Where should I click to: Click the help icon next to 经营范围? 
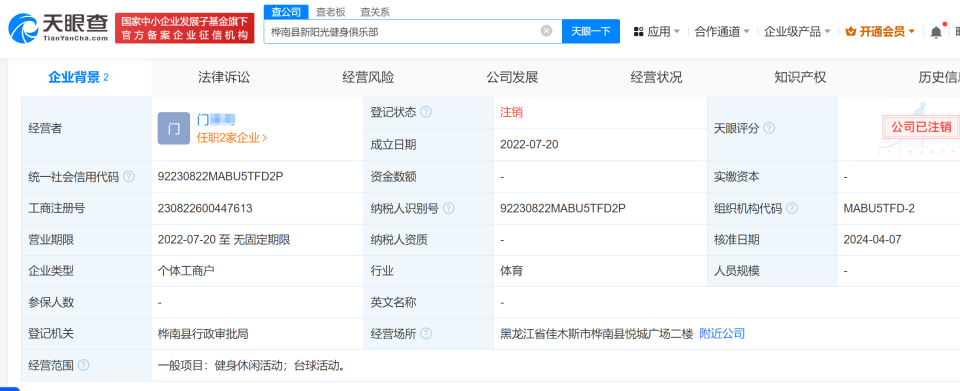coord(83,366)
